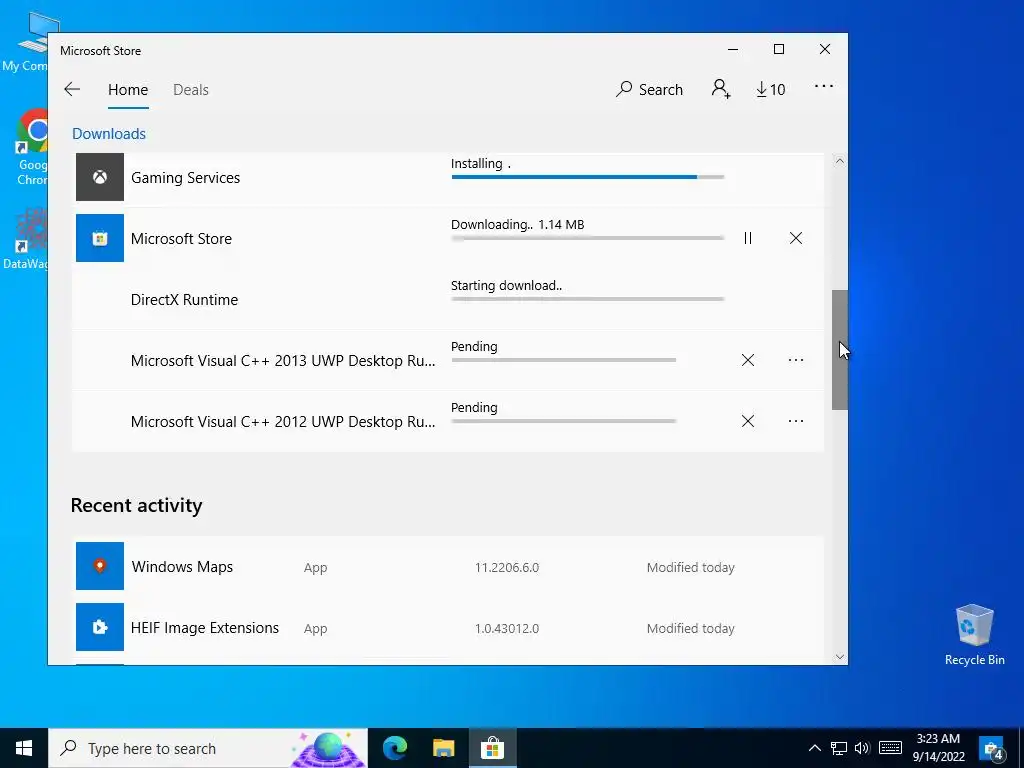Viewport: 1024px width, 768px height.
Task: Open the network status tray icon
Action: pos(839,748)
